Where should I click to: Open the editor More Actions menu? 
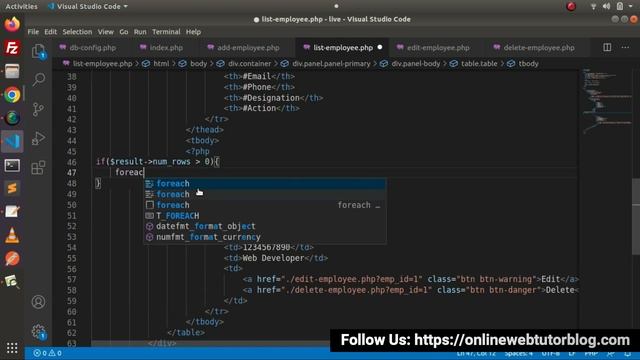click(625, 47)
